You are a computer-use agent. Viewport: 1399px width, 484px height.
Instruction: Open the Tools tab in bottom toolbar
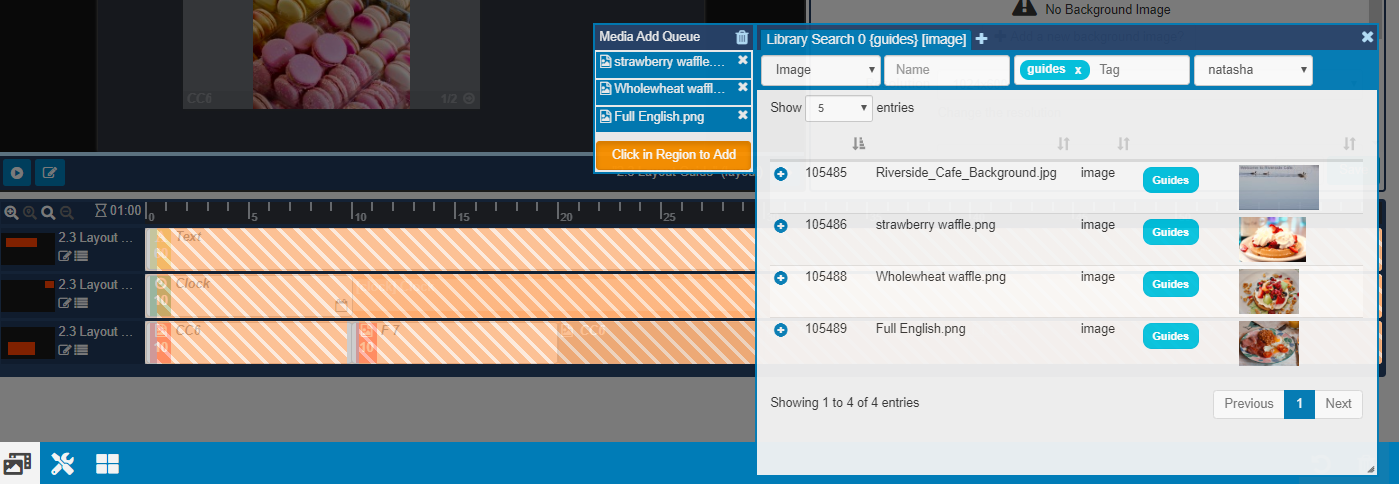pos(62,464)
